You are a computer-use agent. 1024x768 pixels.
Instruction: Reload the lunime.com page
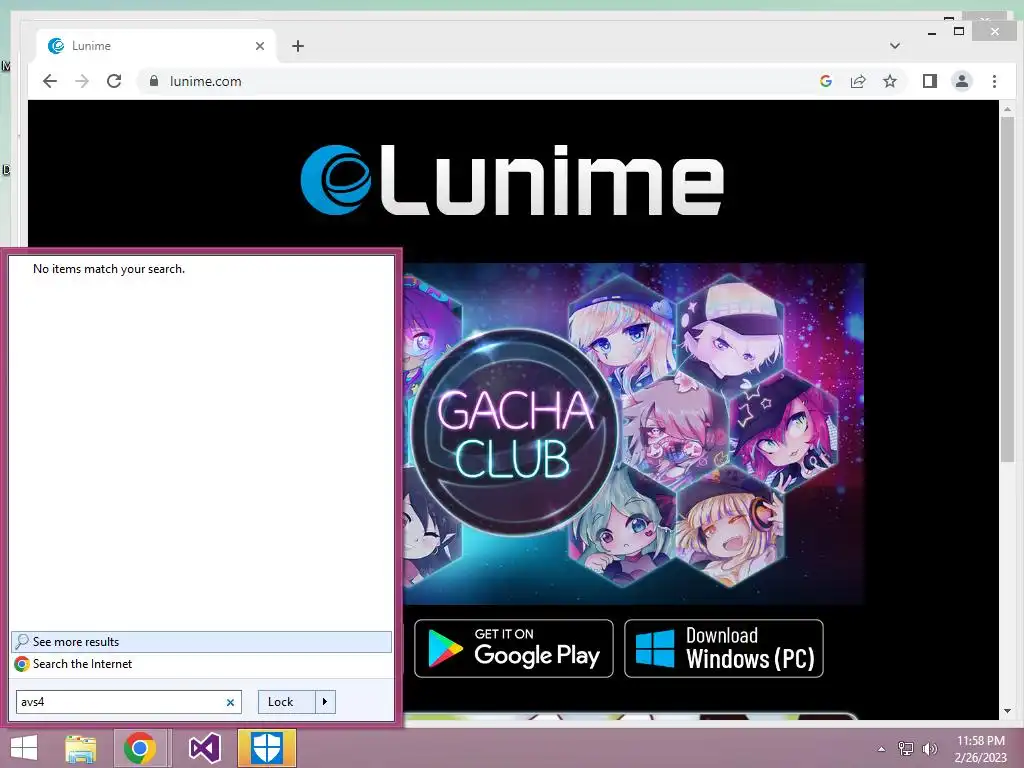tap(114, 81)
